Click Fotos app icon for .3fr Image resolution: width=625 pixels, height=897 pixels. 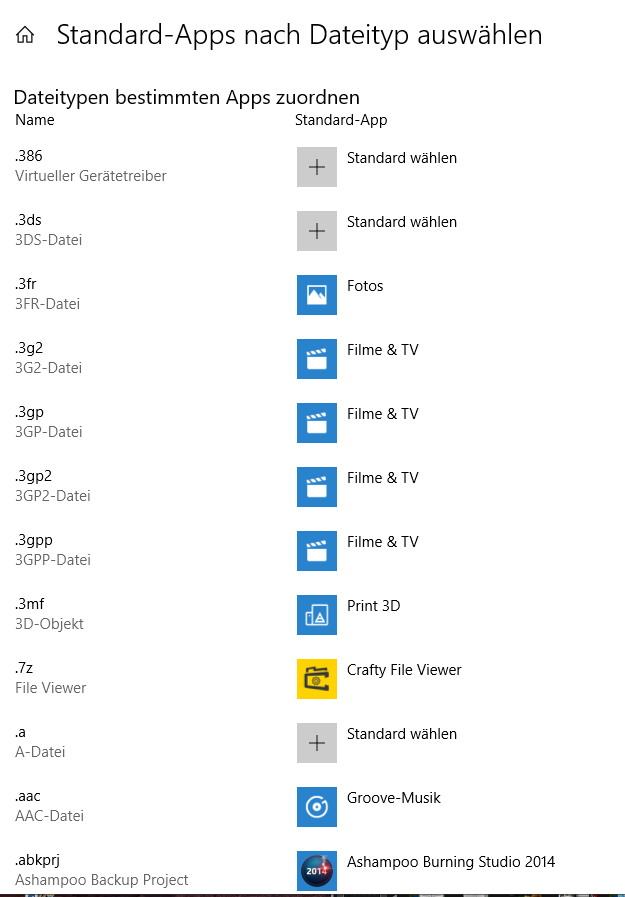[317, 295]
